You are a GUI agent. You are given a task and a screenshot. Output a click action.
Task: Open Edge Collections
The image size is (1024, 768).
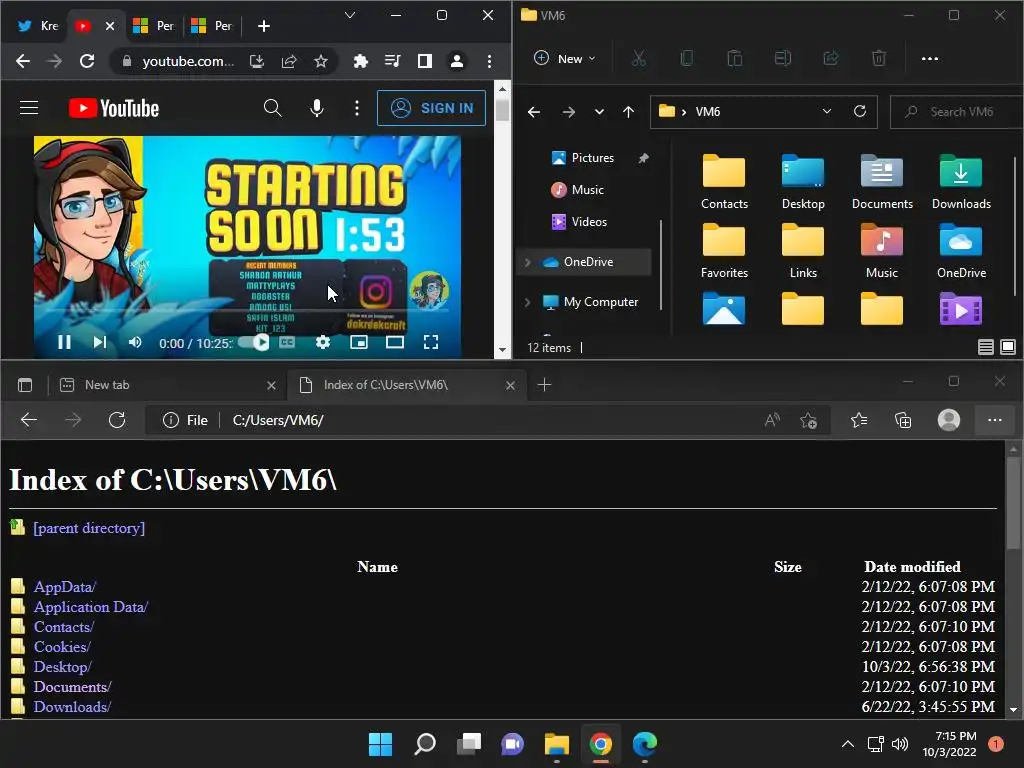tap(903, 420)
